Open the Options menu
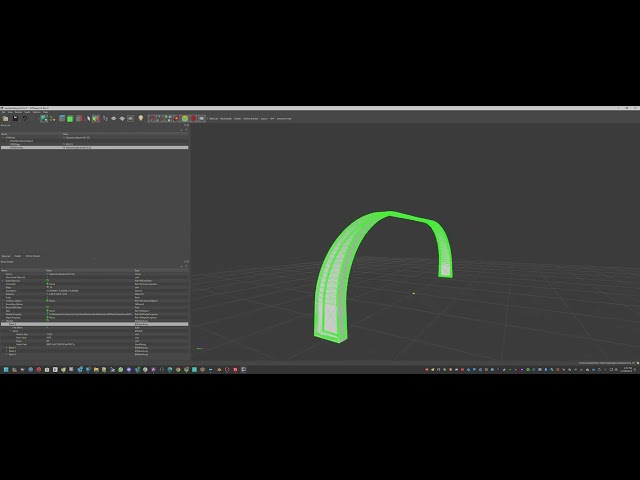 [37, 112]
